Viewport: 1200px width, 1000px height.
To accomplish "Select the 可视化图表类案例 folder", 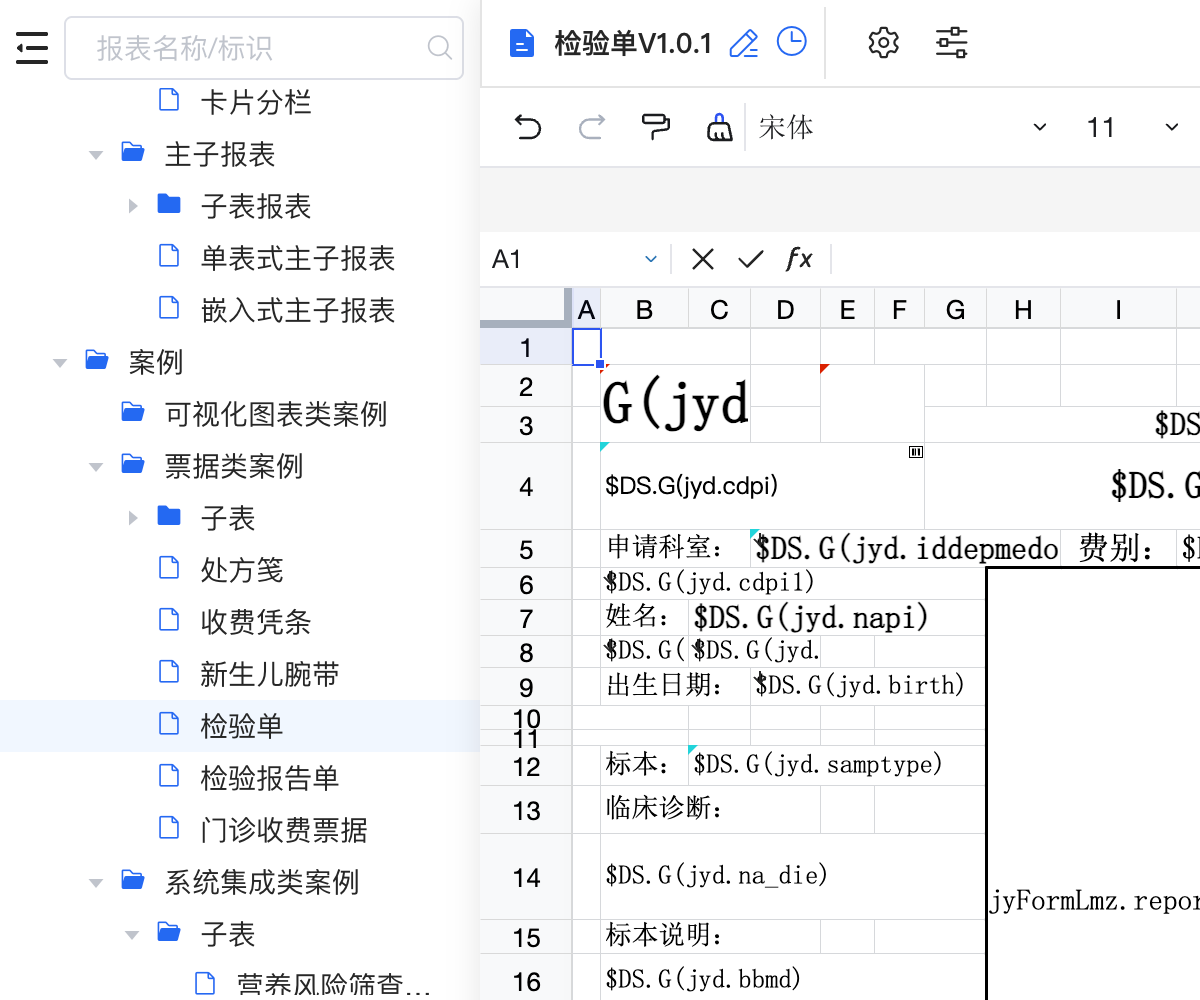I will pos(276,414).
